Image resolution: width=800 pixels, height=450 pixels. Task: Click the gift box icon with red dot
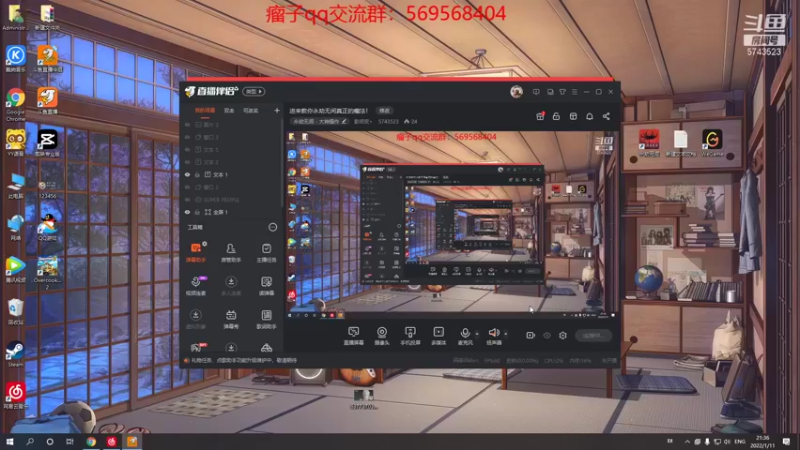click(x=540, y=116)
